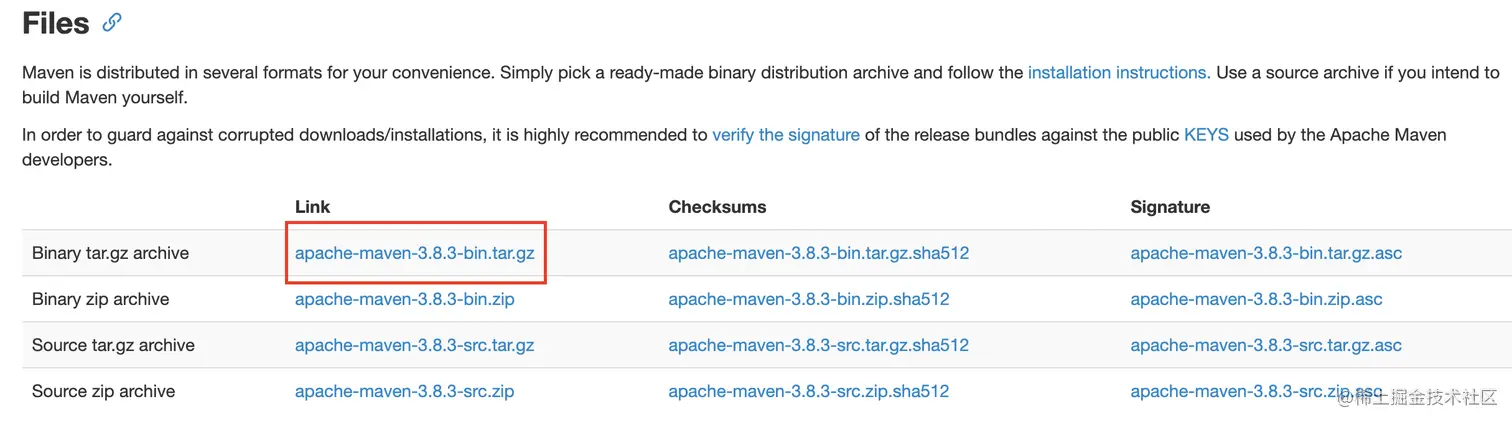The height and width of the screenshot is (422, 1512).
Task: Download apache-maven-3.8.3-bin.tar.gz
Action: click(414, 253)
